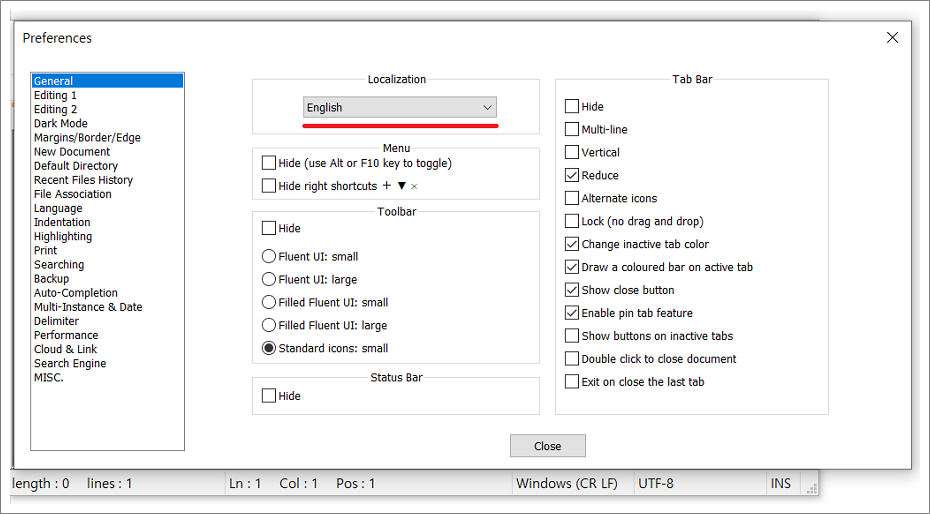This screenshot has height=514, width=930.
Task: Go to Searching settings
Action: click(107, 264)
